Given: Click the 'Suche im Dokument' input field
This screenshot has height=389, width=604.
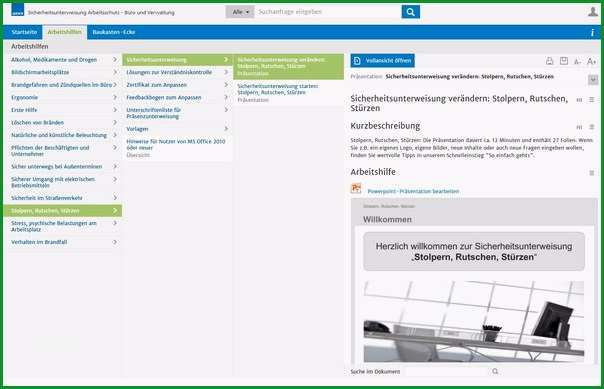Looking at the screenshot, I should pyautogui.click(x=447, y=371).
